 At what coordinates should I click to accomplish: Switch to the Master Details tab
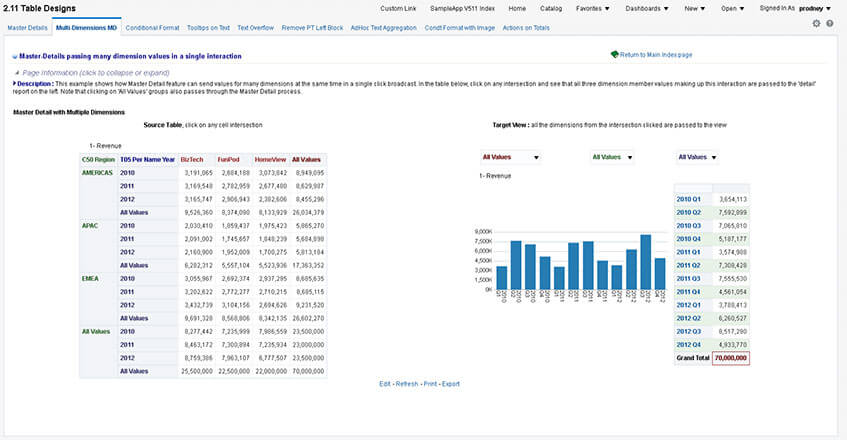(x=28, y=28)
